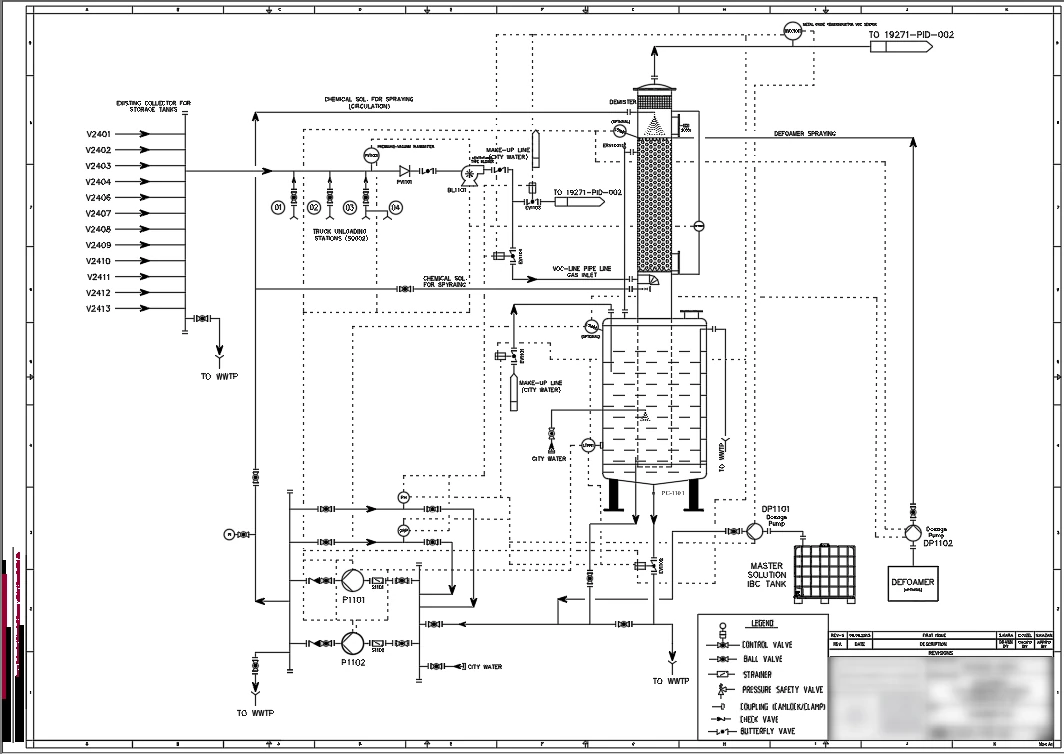Click the V2410 tank label
Viewport: 1064px width, 754px height.
tap(98, 261)
